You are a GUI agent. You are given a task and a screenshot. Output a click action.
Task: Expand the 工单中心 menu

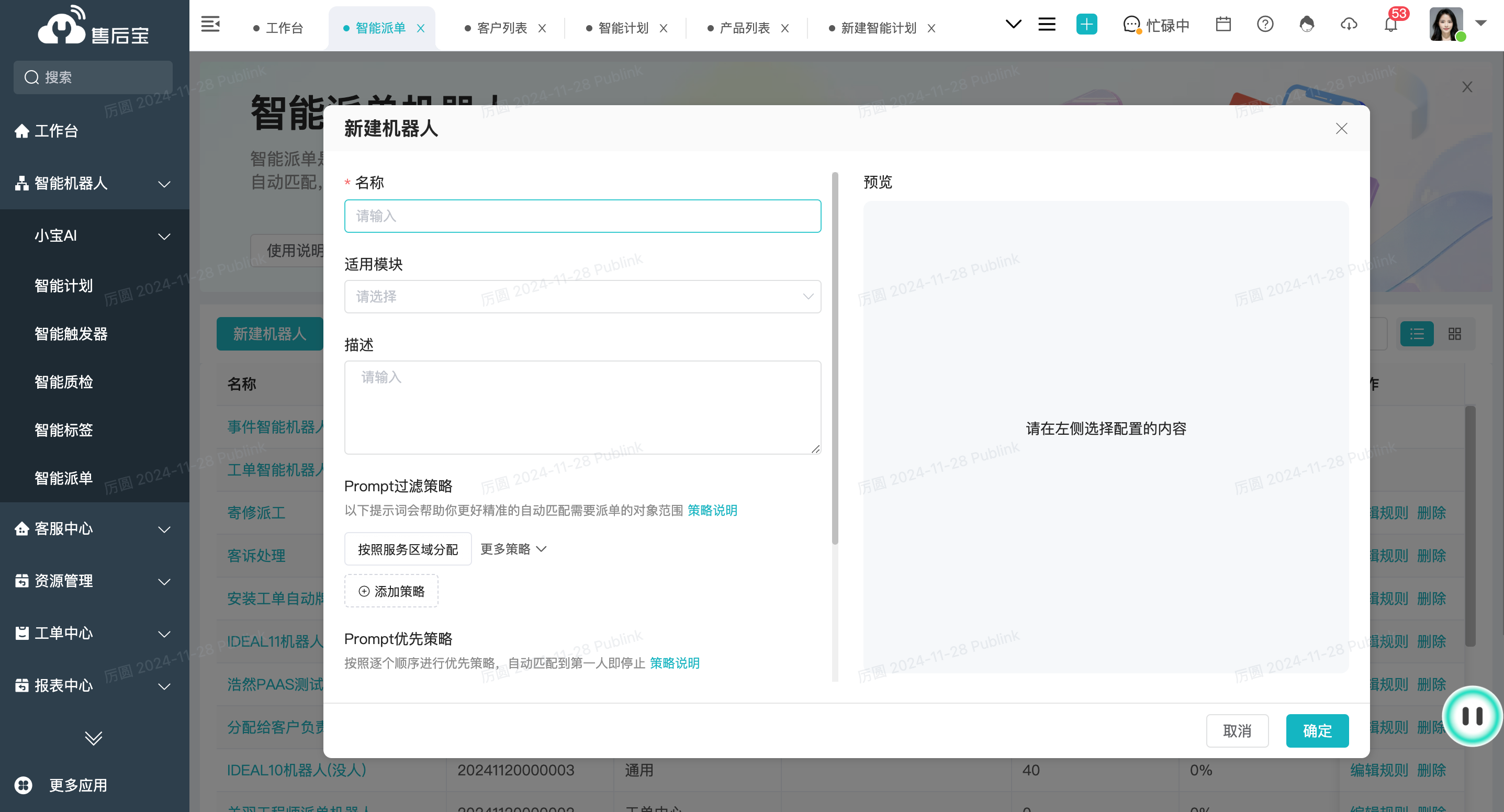pyautogui.click(x=165, y=634)
